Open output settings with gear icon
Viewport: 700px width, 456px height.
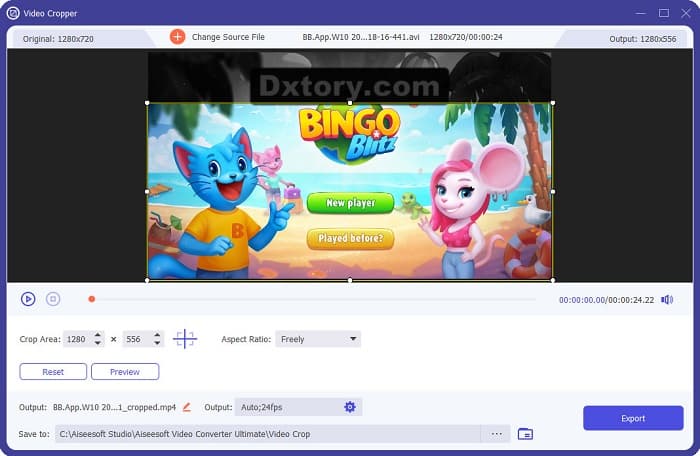350,407
